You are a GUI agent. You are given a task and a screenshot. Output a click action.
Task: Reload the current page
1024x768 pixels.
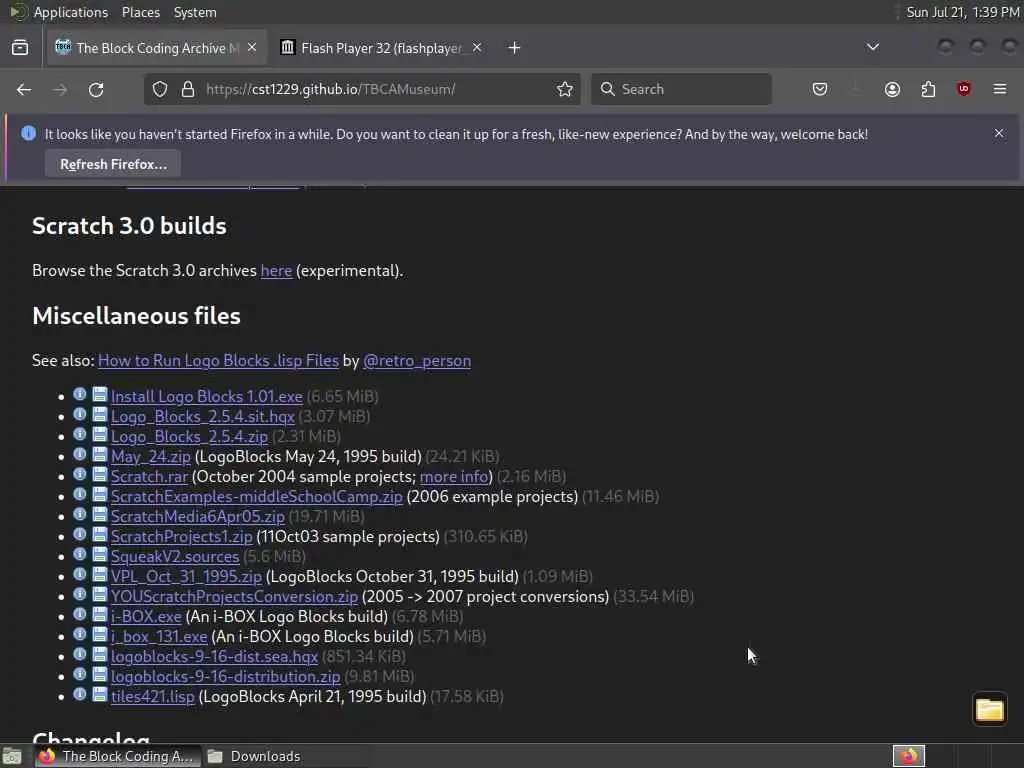(96, 89)
